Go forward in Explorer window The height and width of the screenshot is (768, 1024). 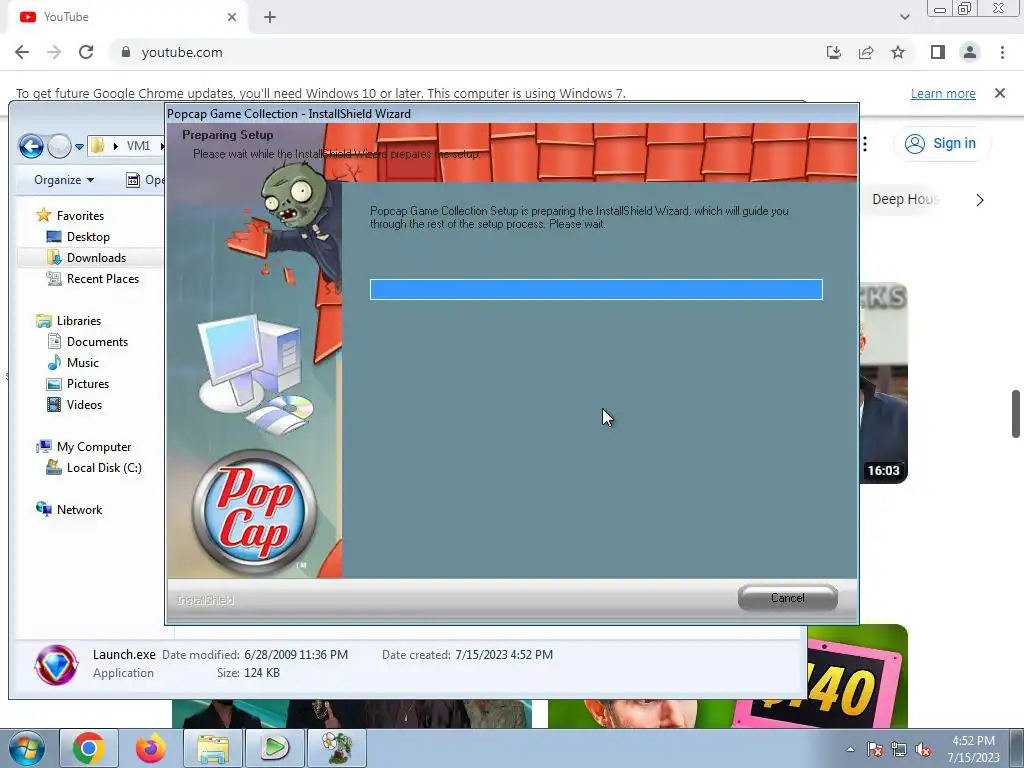point(59,146)
